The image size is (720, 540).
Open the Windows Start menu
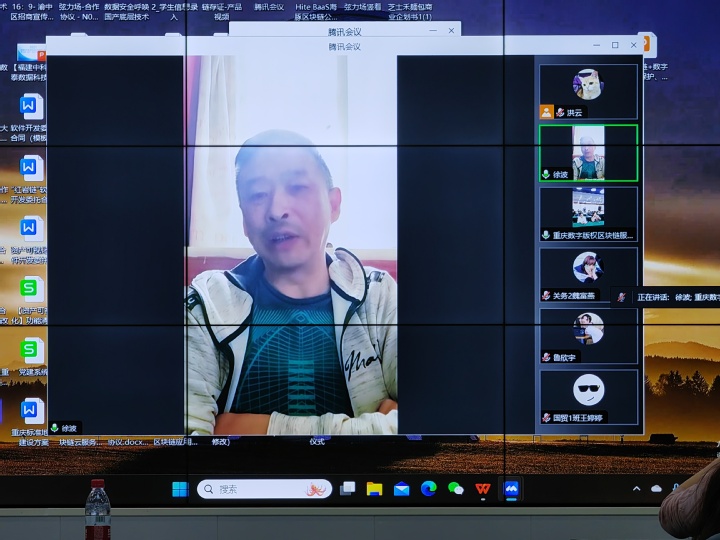pyautogui.click(x=180, y=489)
